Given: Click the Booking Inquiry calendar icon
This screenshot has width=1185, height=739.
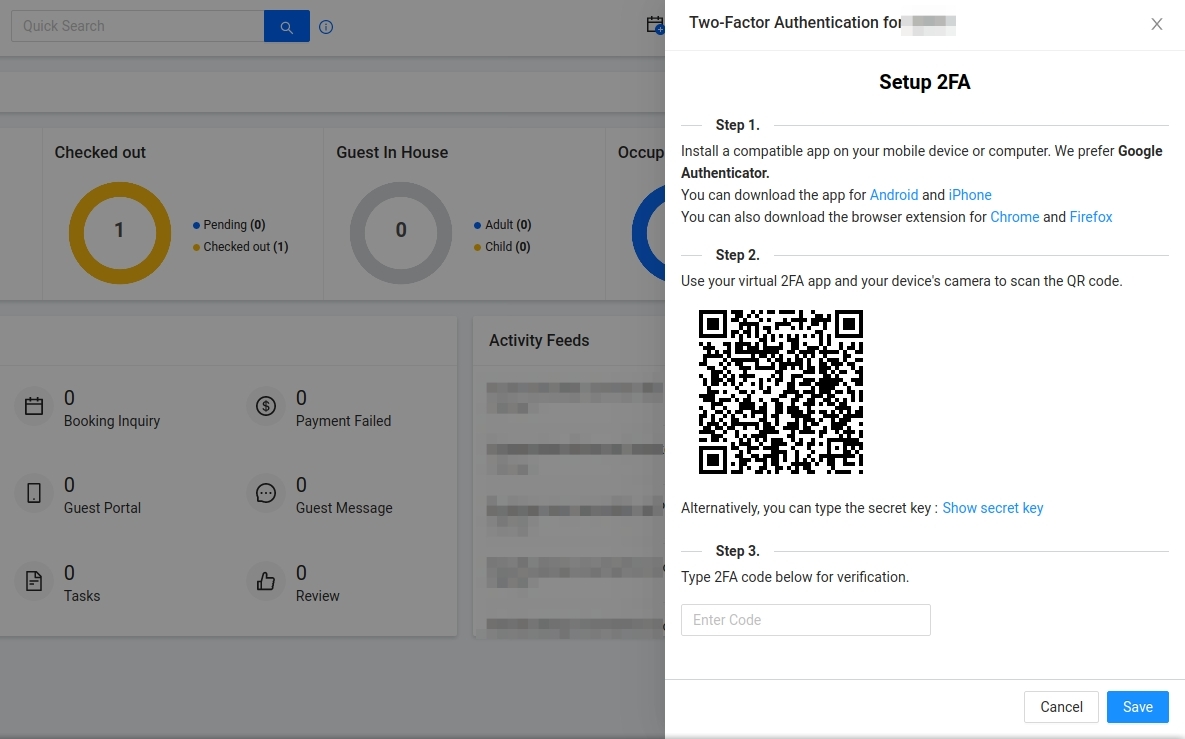Looking at the screenshot, I should (x=34, y=406).
